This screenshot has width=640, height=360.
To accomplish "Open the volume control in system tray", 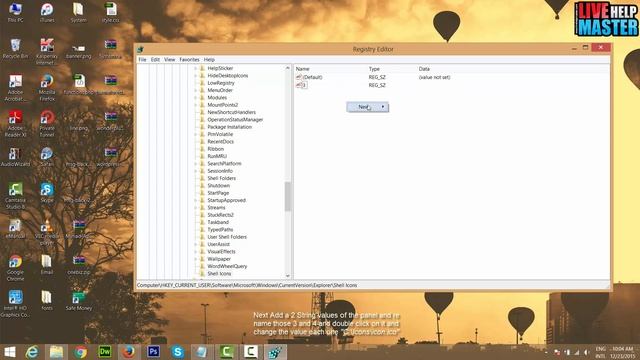I will [587, 352].
